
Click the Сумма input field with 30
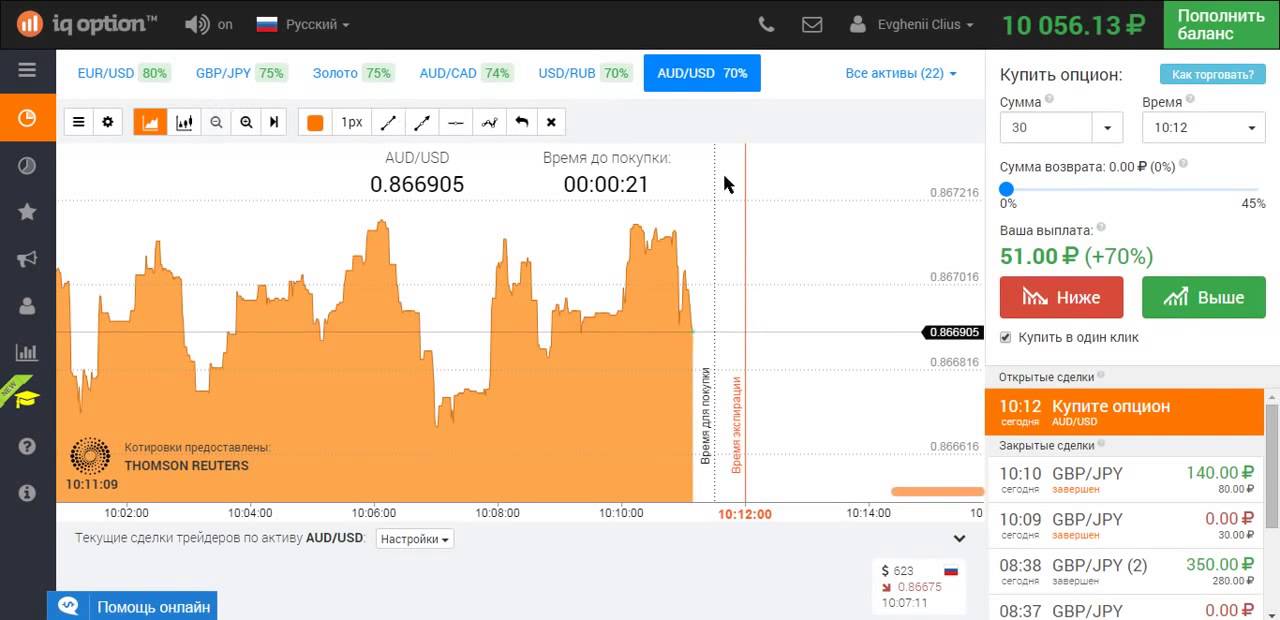click(x=1046, y=128)
